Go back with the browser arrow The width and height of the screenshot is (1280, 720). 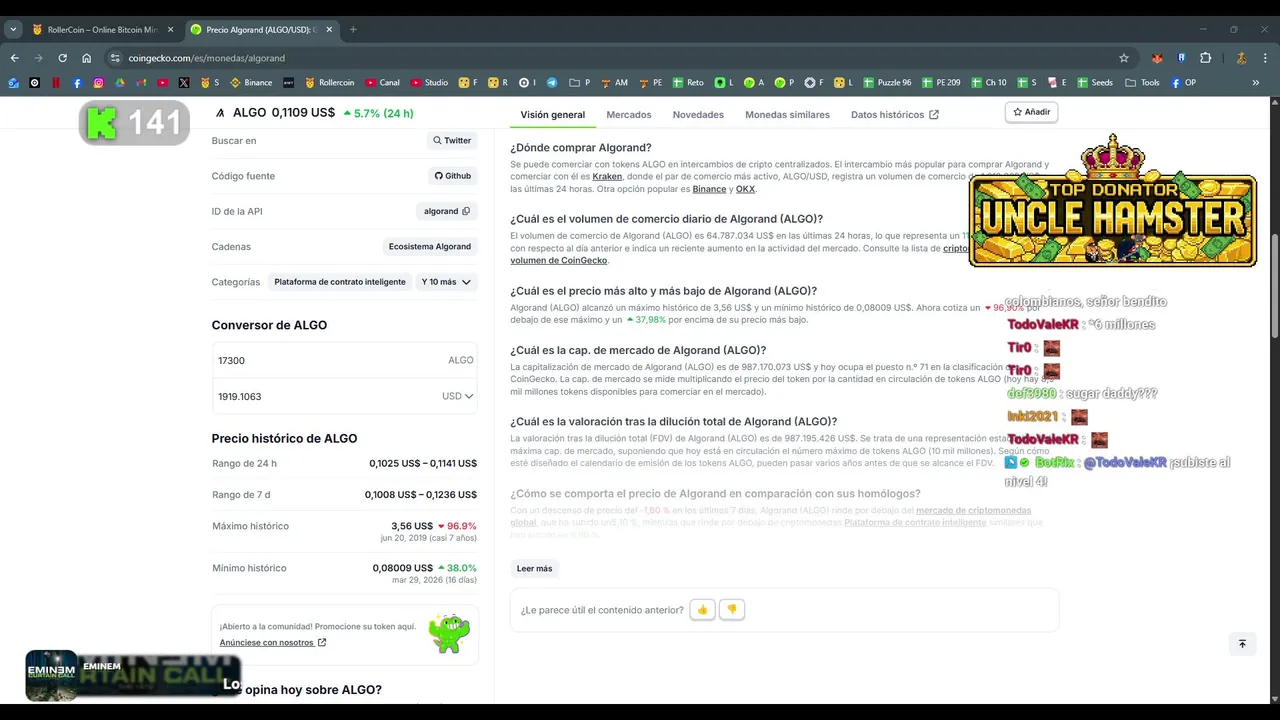point(14,58)
